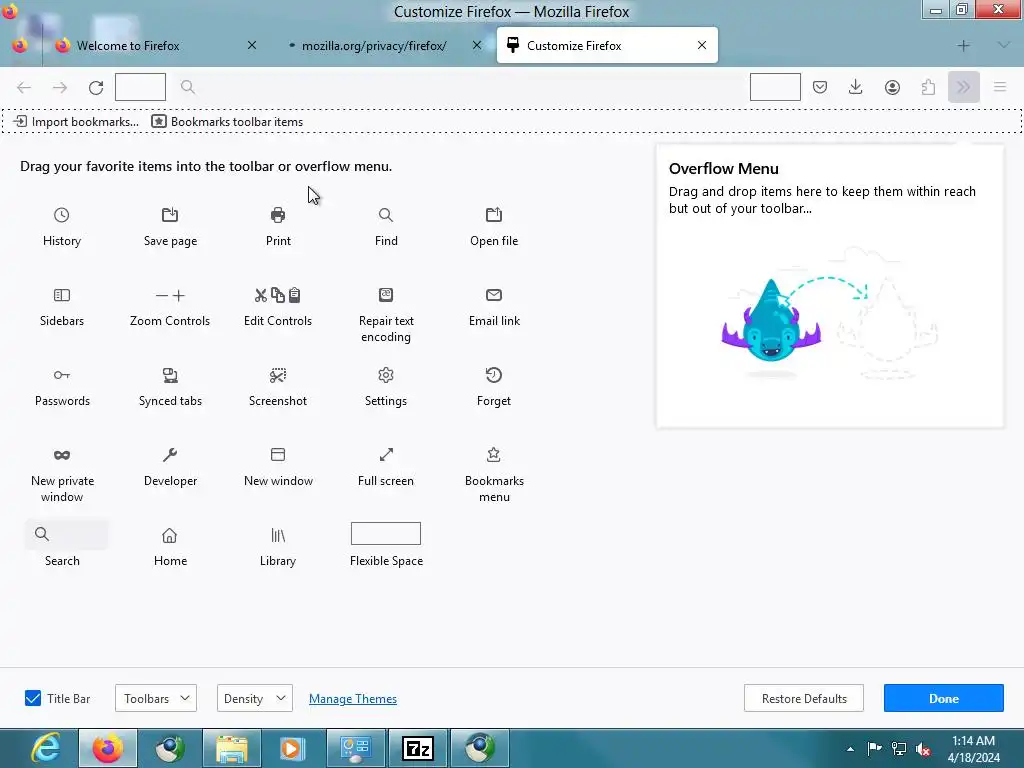Screen dimensions: 1024x768
Task: Select the Settings gear item
Action: coord(386,387)
